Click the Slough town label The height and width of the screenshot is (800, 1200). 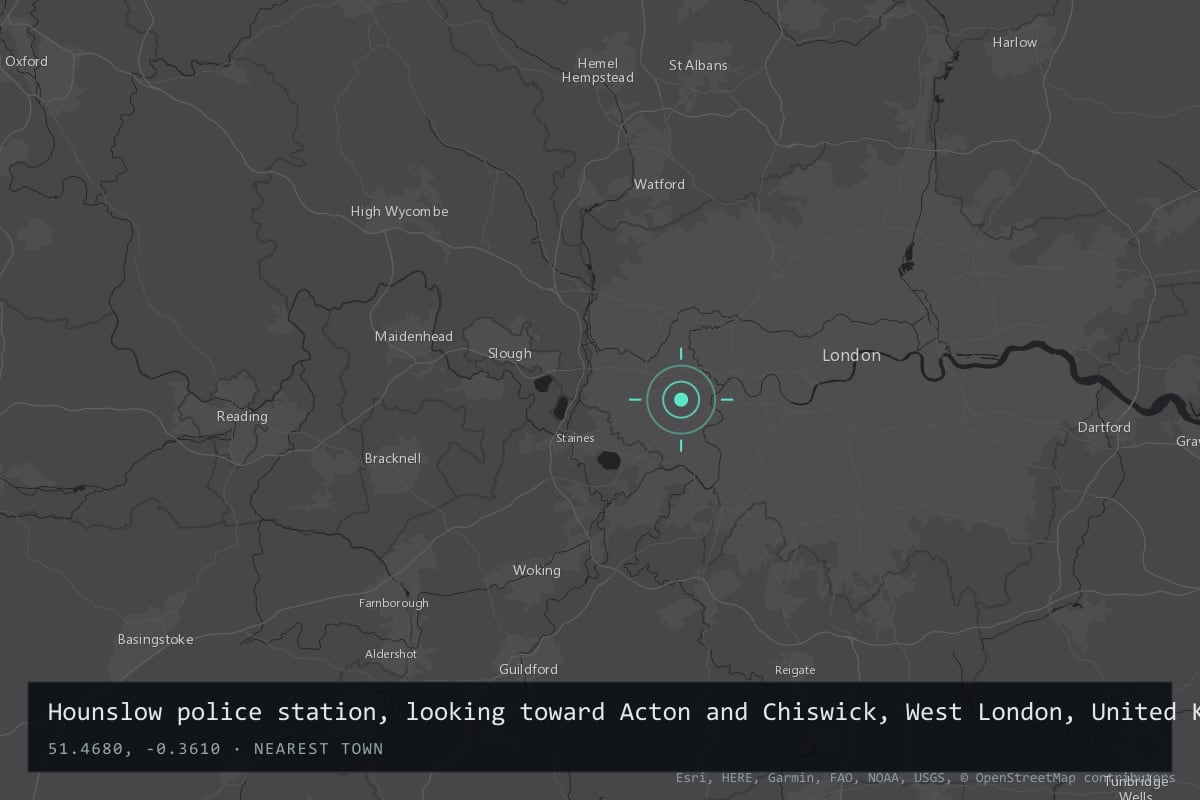coord(509,353)
